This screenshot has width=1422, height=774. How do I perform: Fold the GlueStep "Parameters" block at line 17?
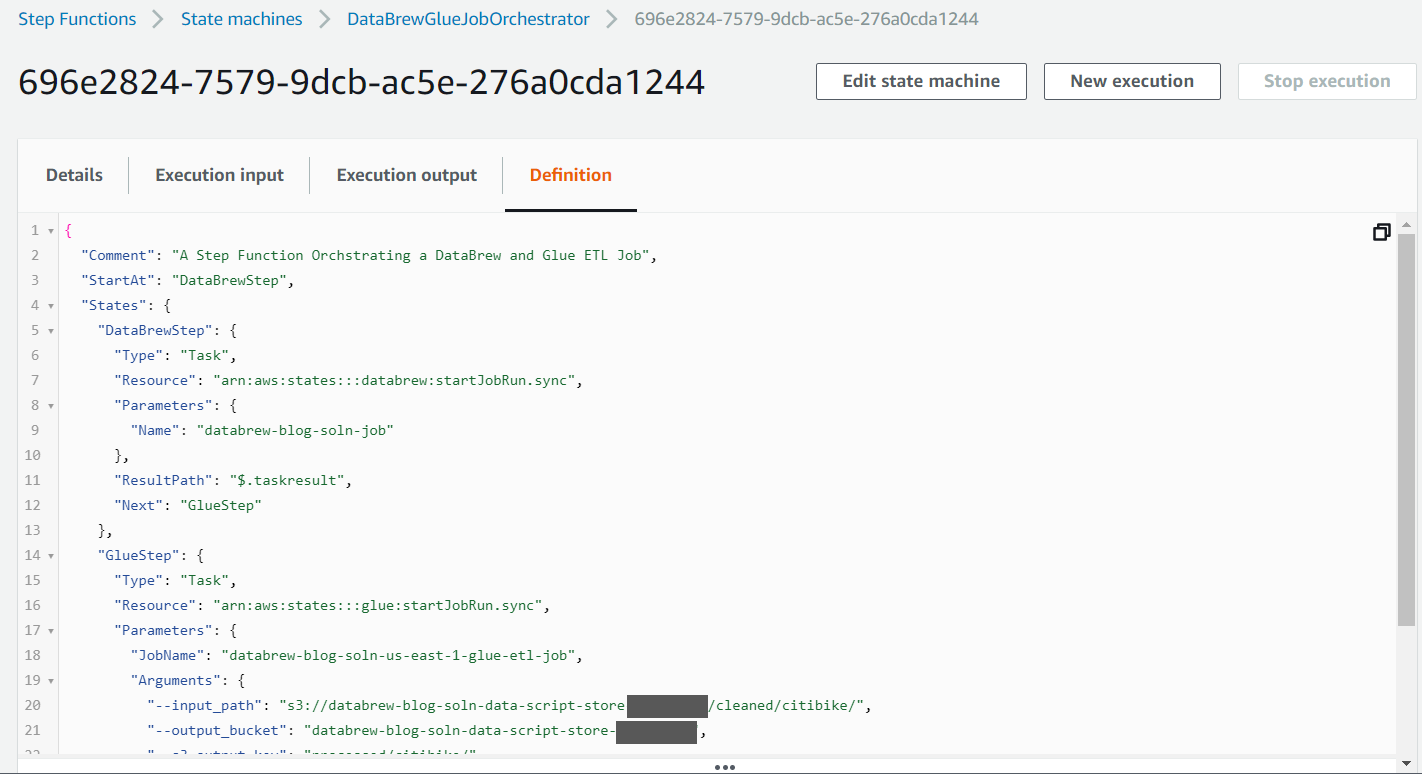[51, 630]
